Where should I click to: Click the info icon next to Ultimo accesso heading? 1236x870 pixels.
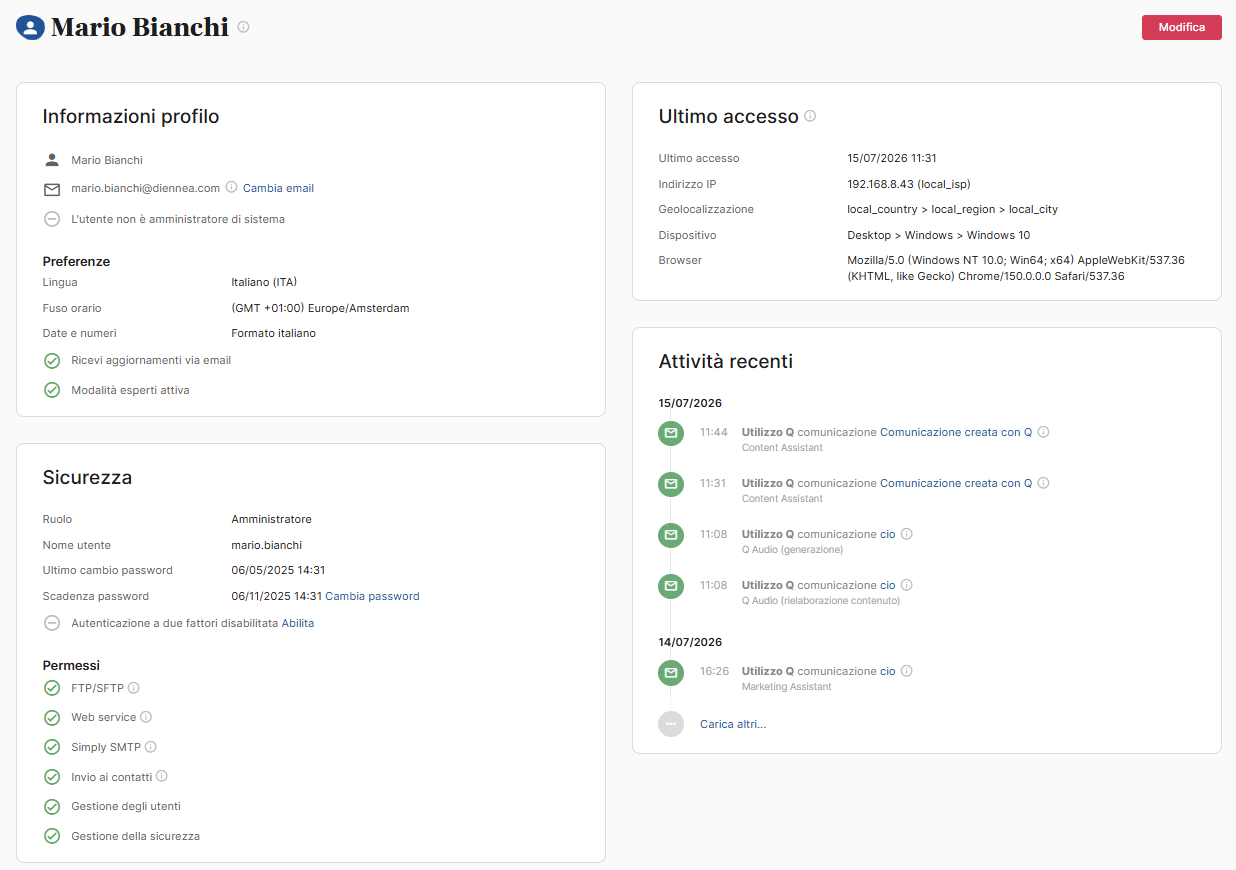[x=810, y=116]
